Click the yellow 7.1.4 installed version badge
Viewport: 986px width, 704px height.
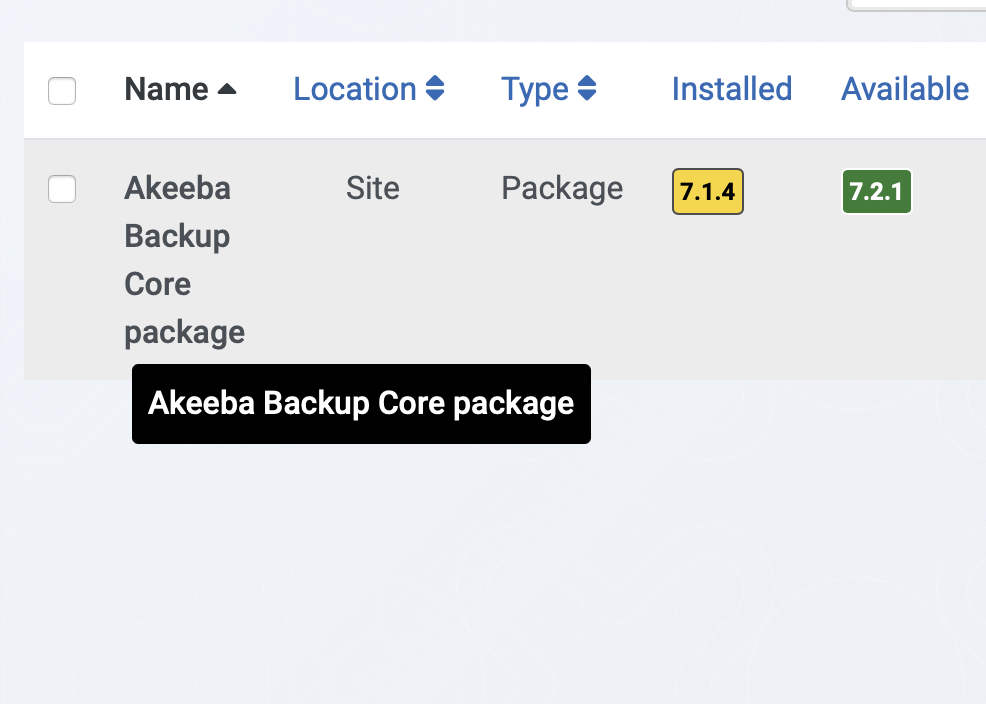[708, 192]
